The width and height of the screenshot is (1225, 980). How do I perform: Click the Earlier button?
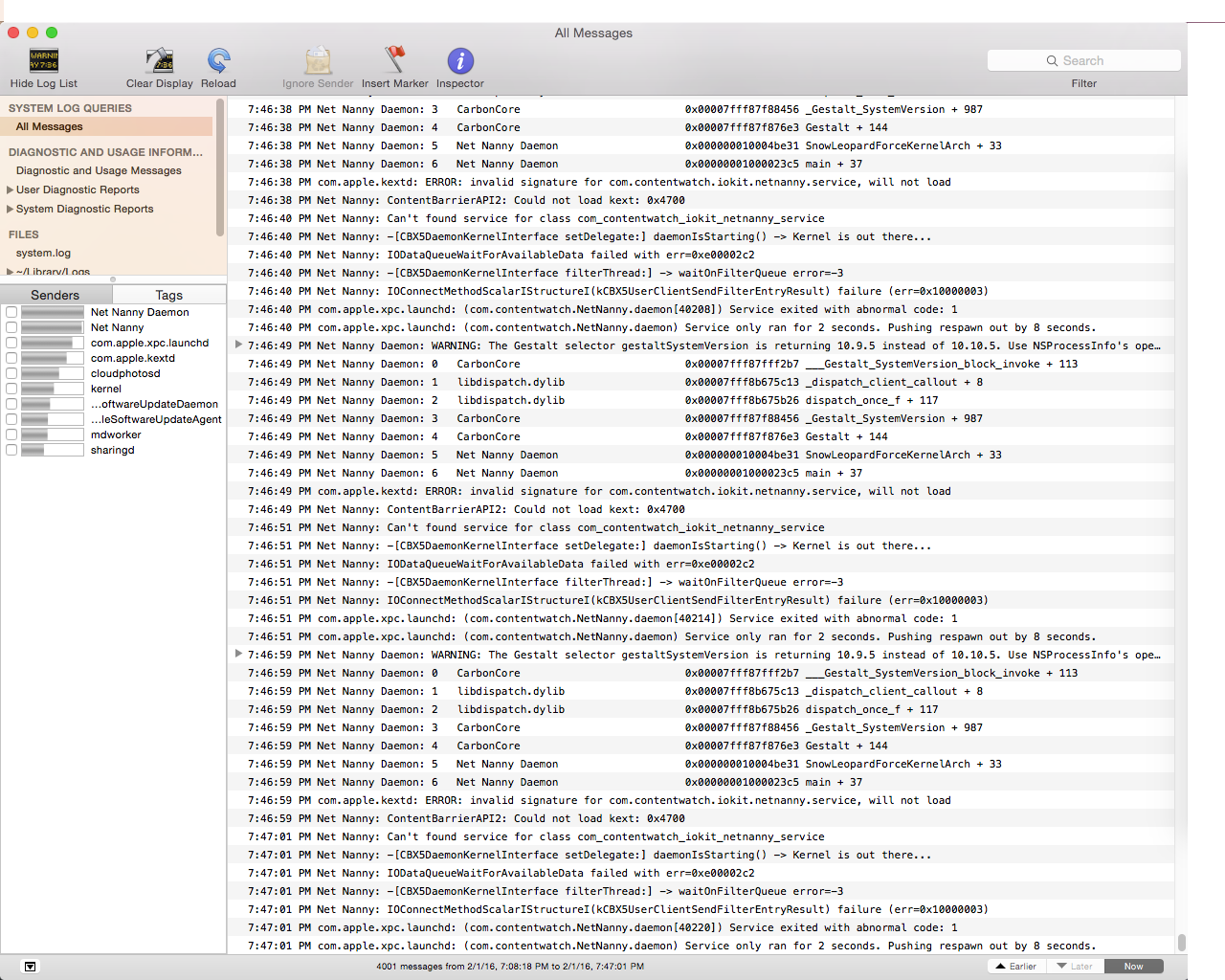point(1016,967)
